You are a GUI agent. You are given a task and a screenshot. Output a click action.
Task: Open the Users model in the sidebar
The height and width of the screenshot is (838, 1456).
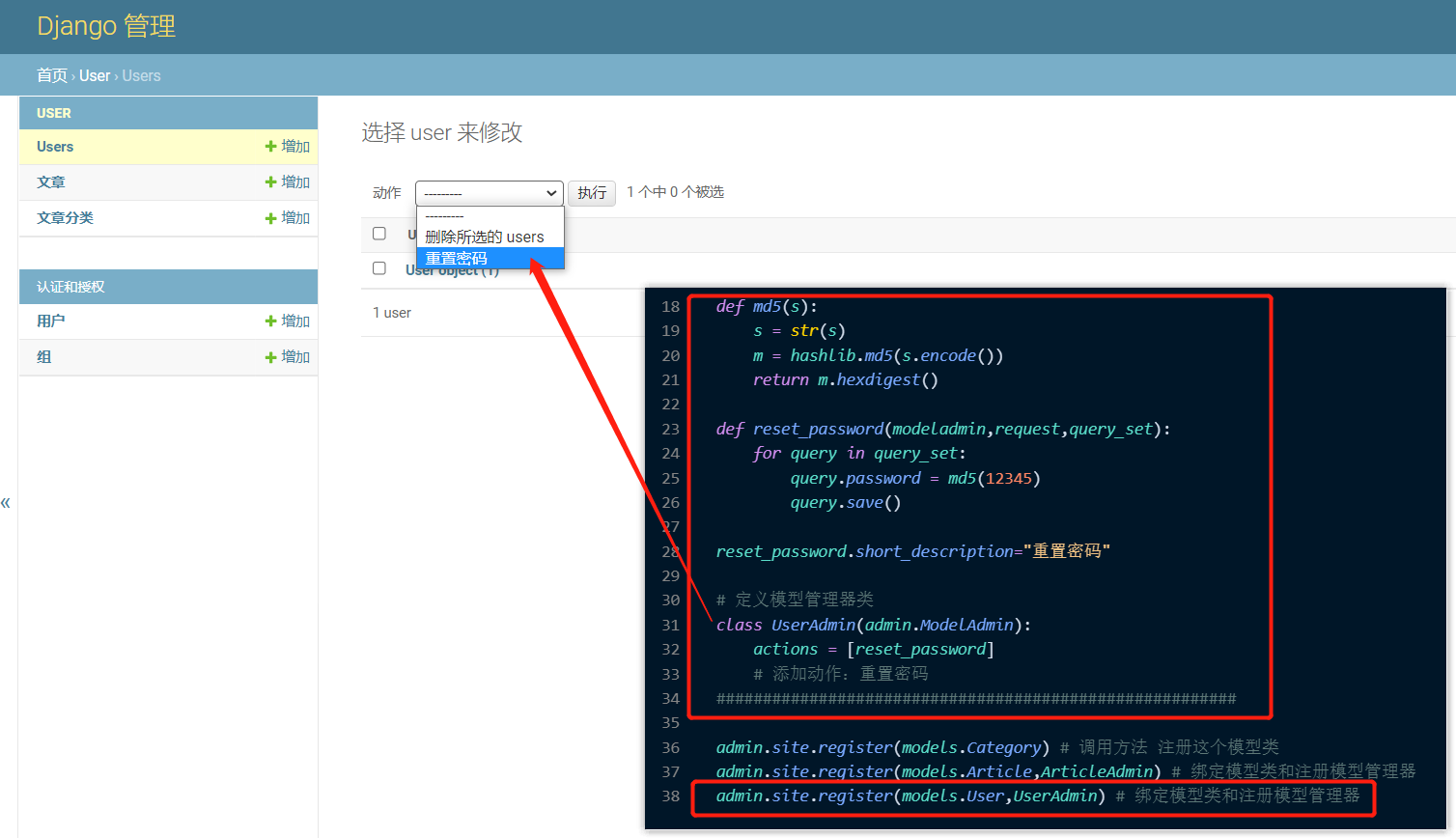[55, 147]
